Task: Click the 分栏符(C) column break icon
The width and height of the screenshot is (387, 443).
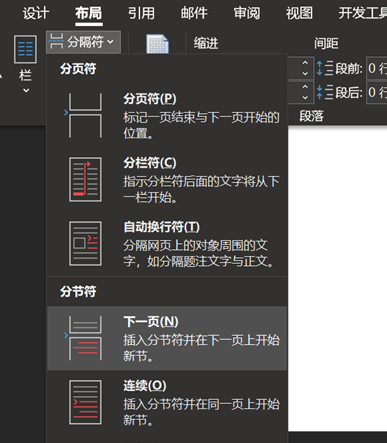Action: [x=85, y=179]
